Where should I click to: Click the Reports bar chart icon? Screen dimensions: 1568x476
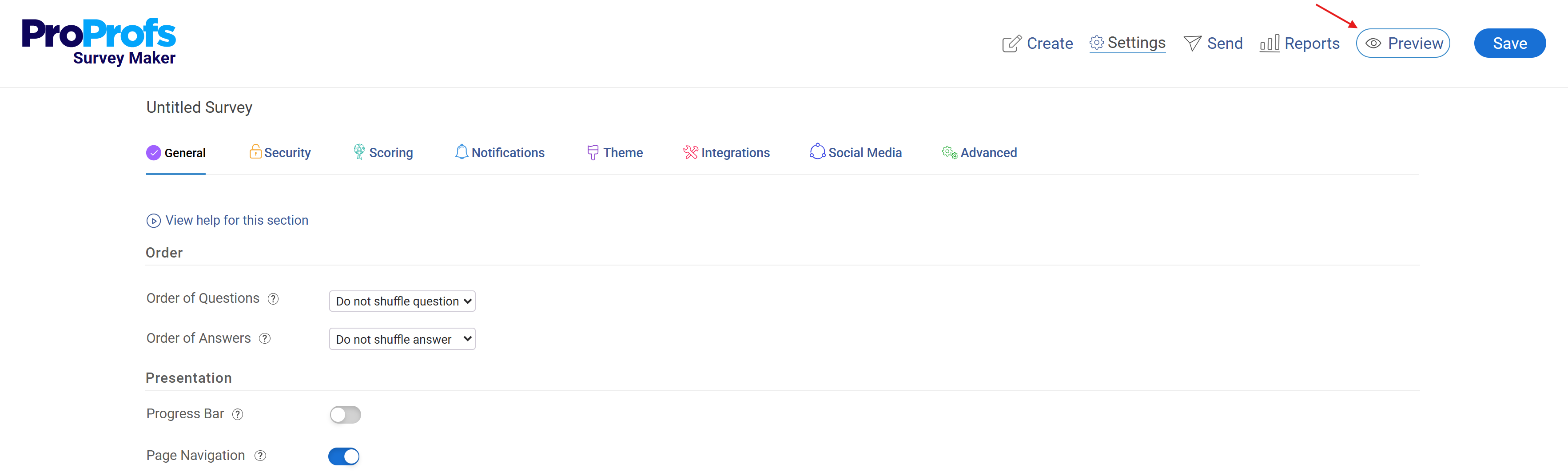tap(1270, 43)
